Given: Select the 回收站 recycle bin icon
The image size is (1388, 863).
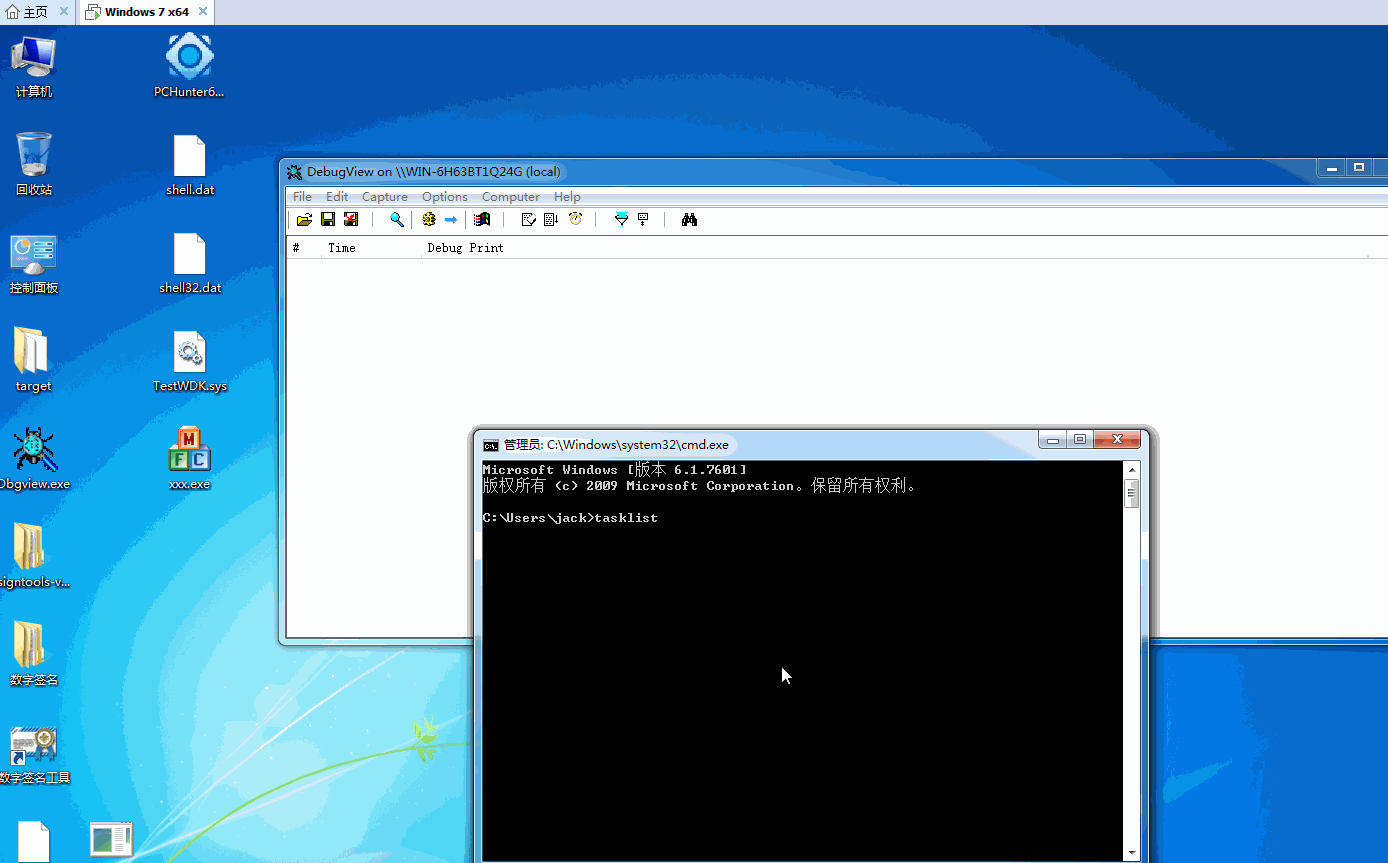Looking at the screenshot, I should coord(34,164).
